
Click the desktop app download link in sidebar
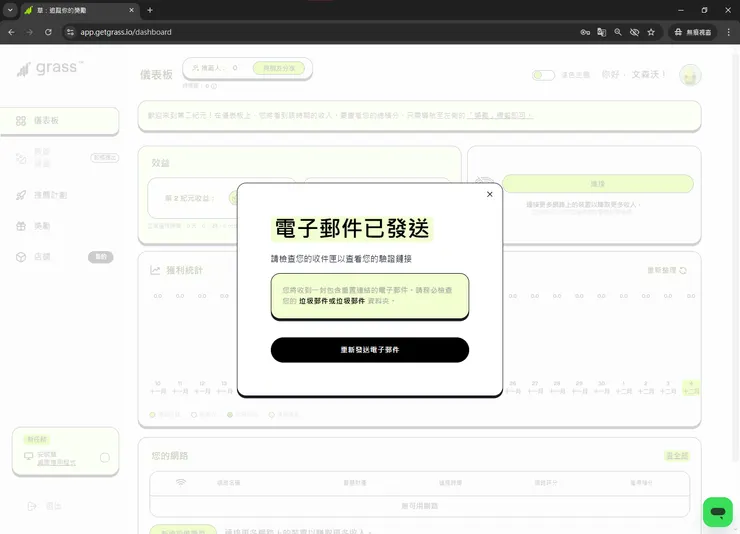point(56,462)
